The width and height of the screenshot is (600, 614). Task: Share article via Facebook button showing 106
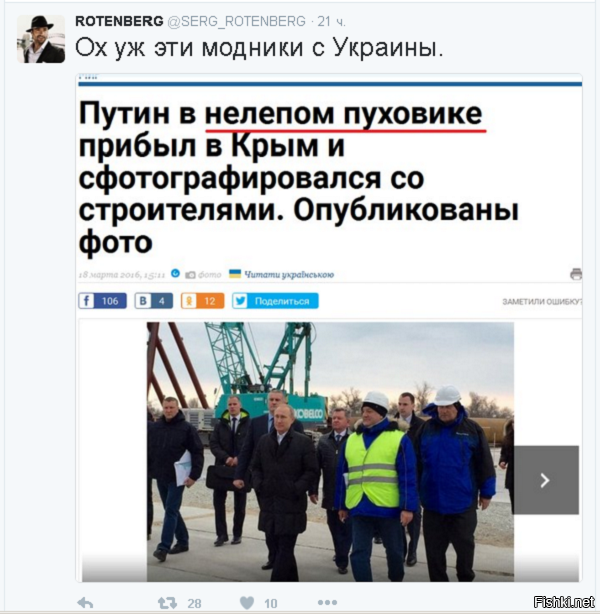[103, 301]
